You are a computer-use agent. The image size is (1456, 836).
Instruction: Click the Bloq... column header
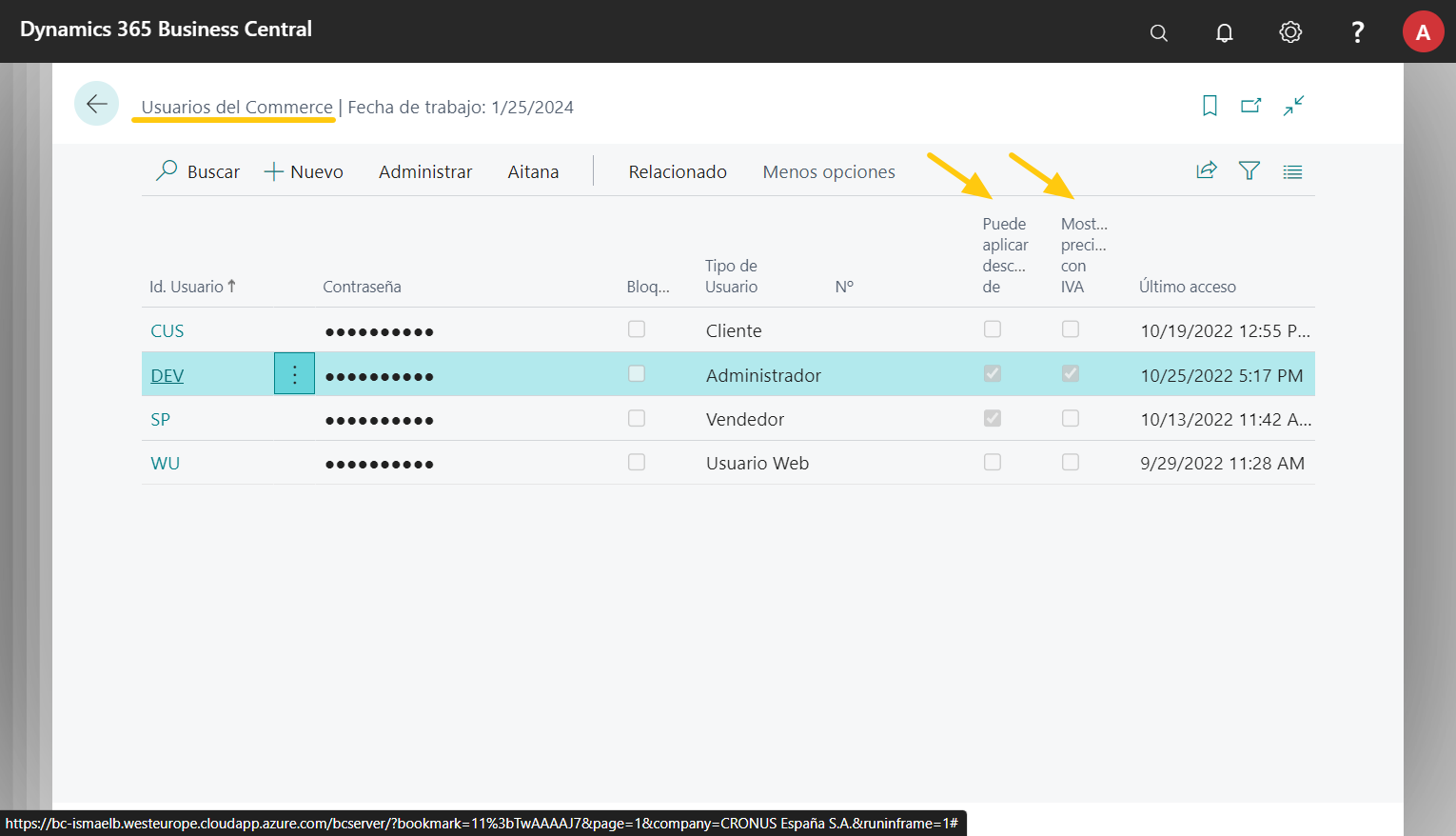point(648,287)
